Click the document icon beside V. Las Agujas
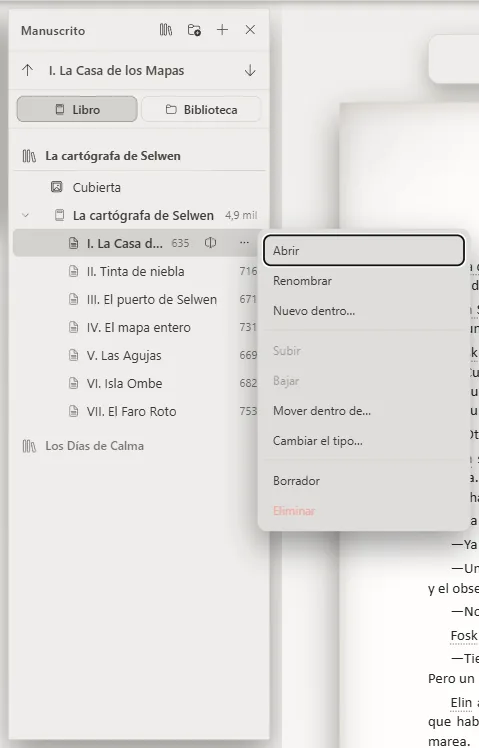 (73, 355)
